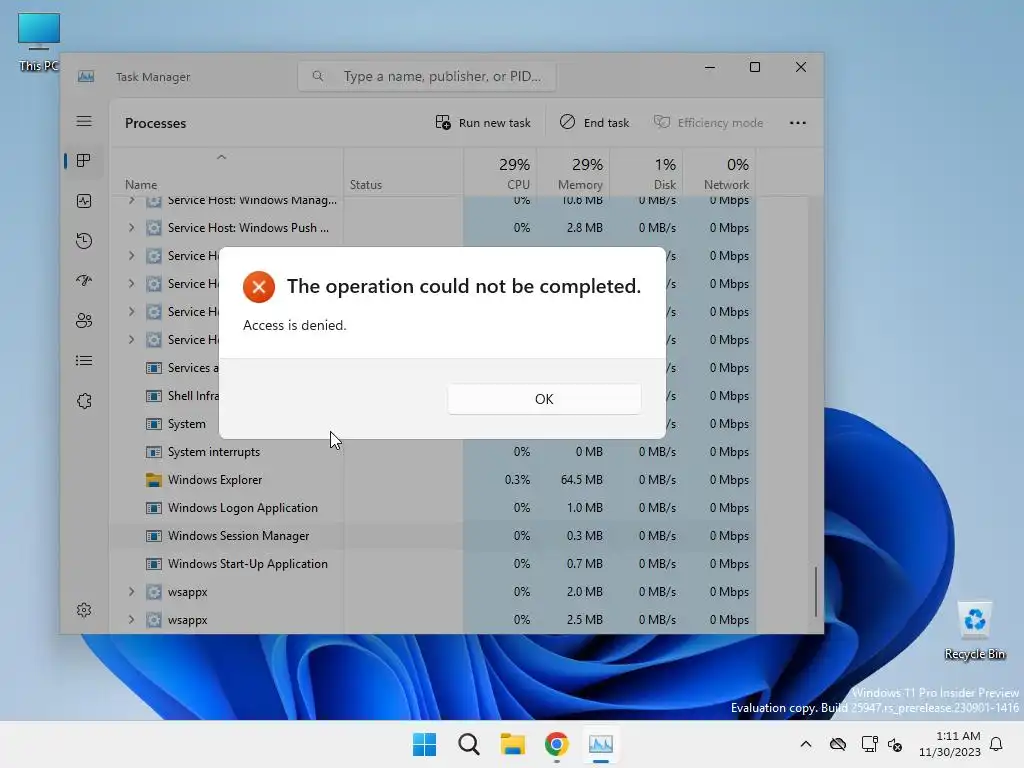The width and height of the screenshot is (1024, 768).
Task: Open App history page in sidebar
Action: click(84, 241)
